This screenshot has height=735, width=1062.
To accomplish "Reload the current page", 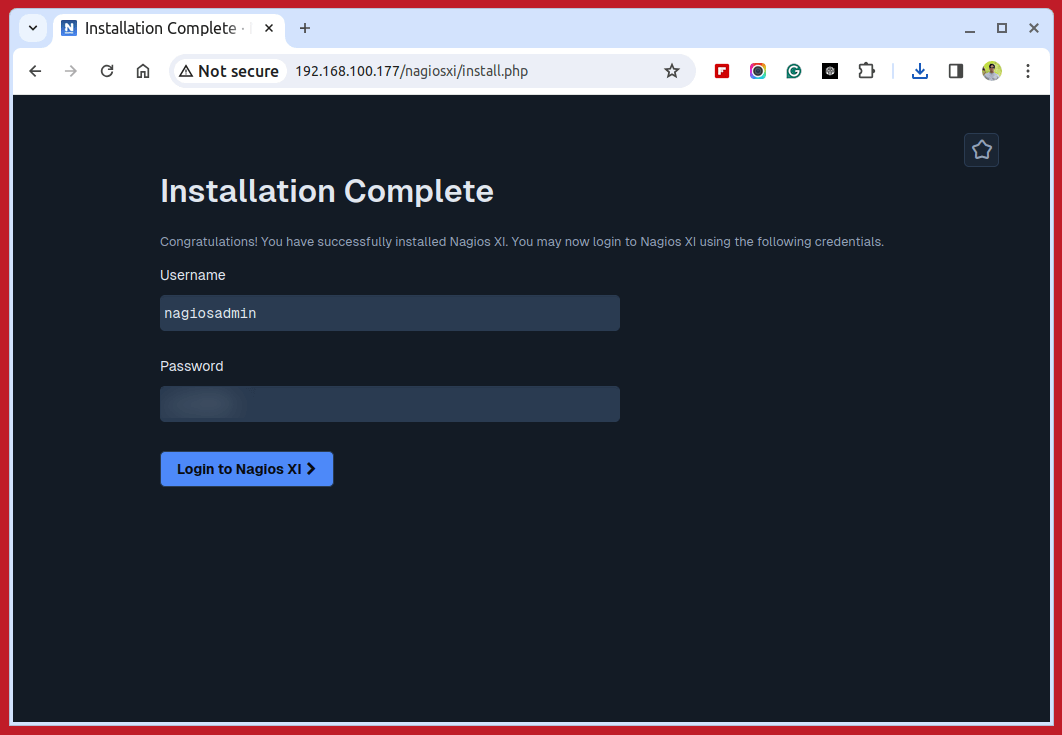I will pyautogui.click(x=107, y=71).
